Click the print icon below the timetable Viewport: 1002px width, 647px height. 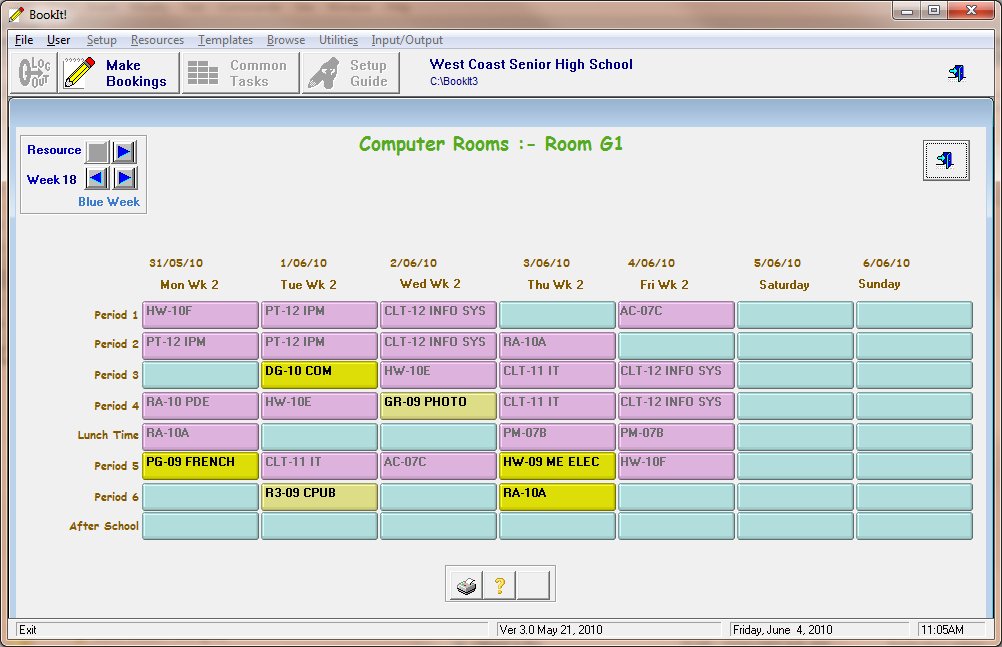tap(466, 586)
